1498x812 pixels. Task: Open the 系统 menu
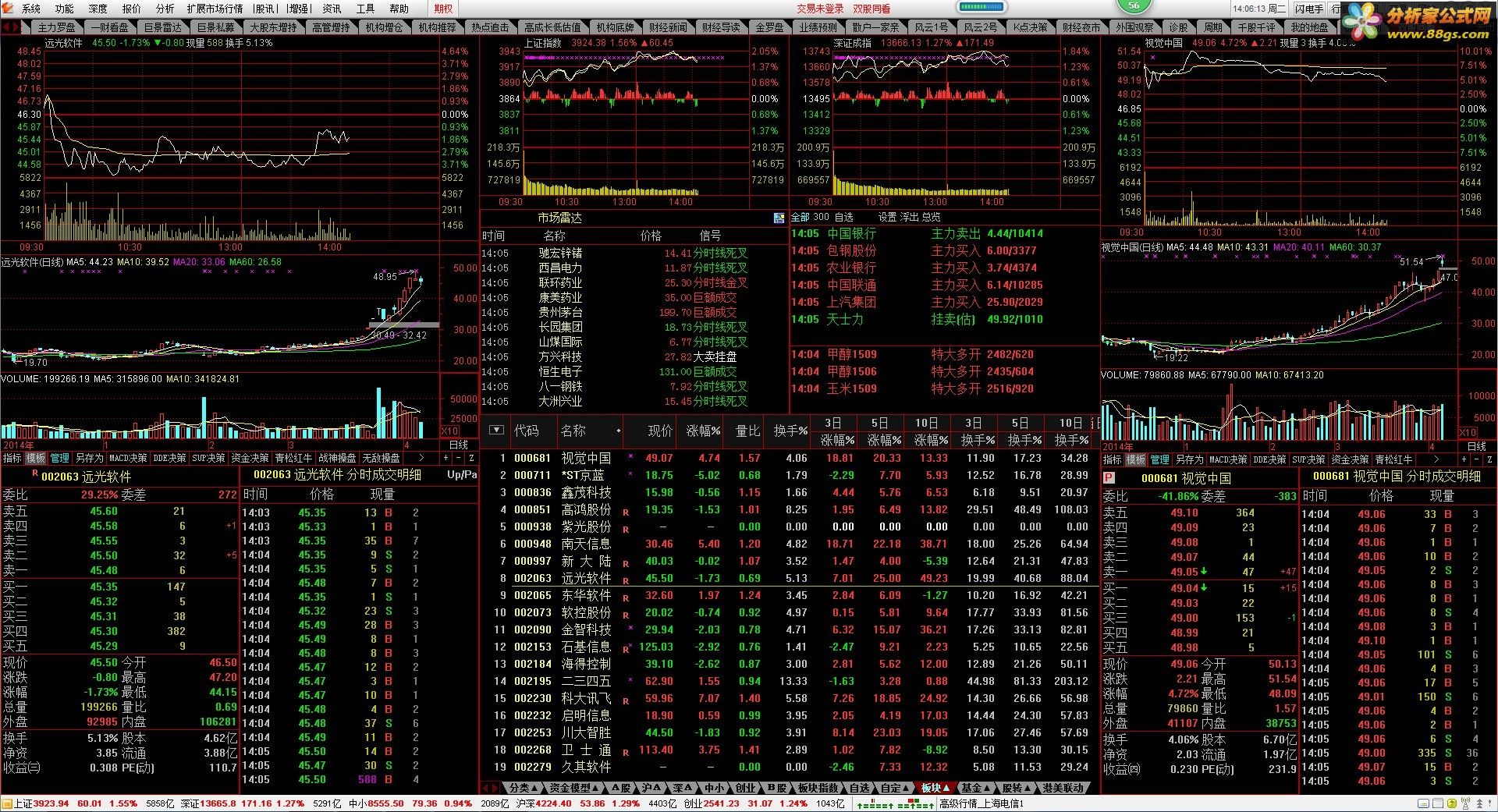(x=31, y=9)
